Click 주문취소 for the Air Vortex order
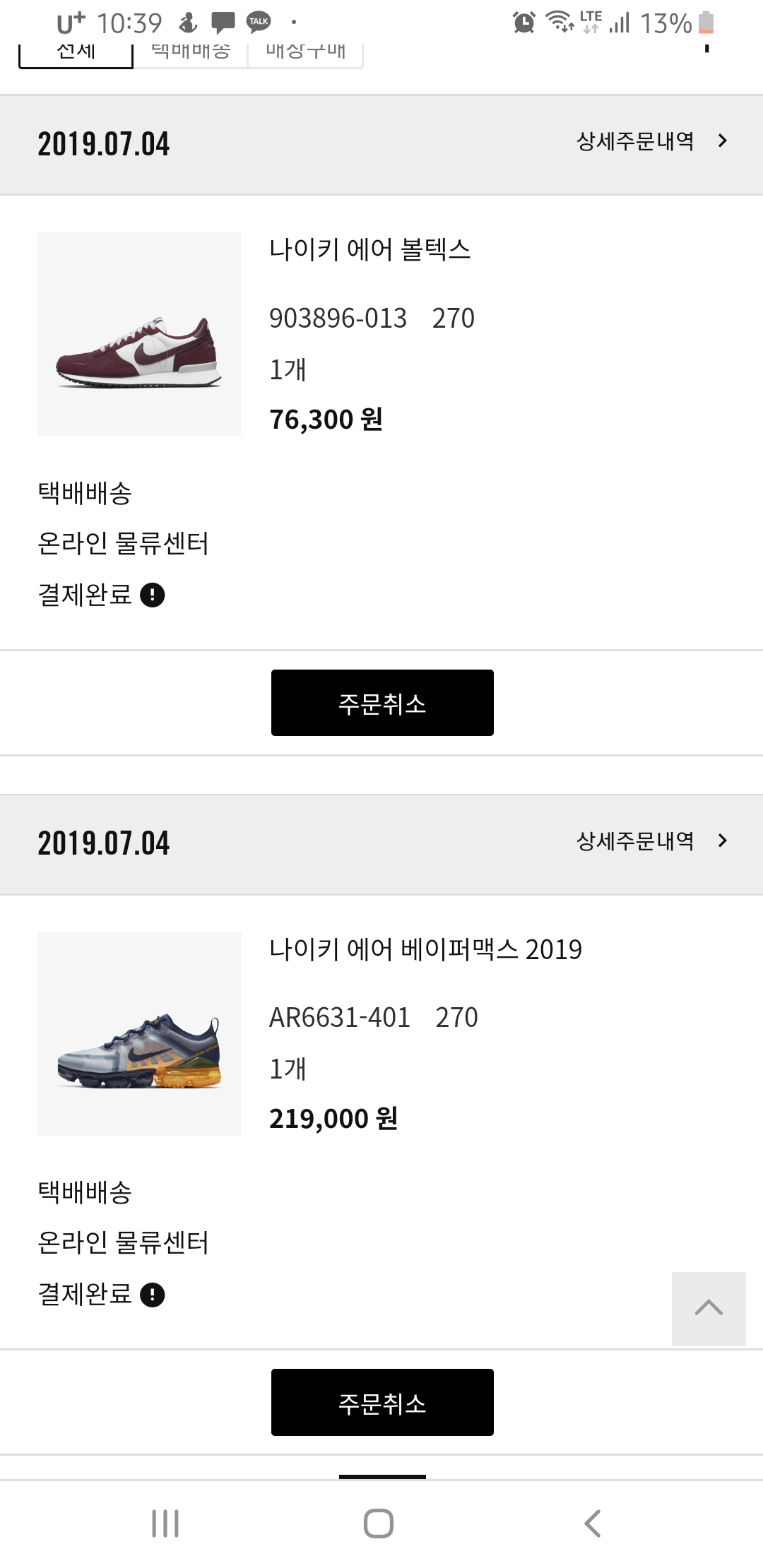Image resolution: width=763 pixels, height=1568 pixels. pyautogui.click(x=382, y=703)
